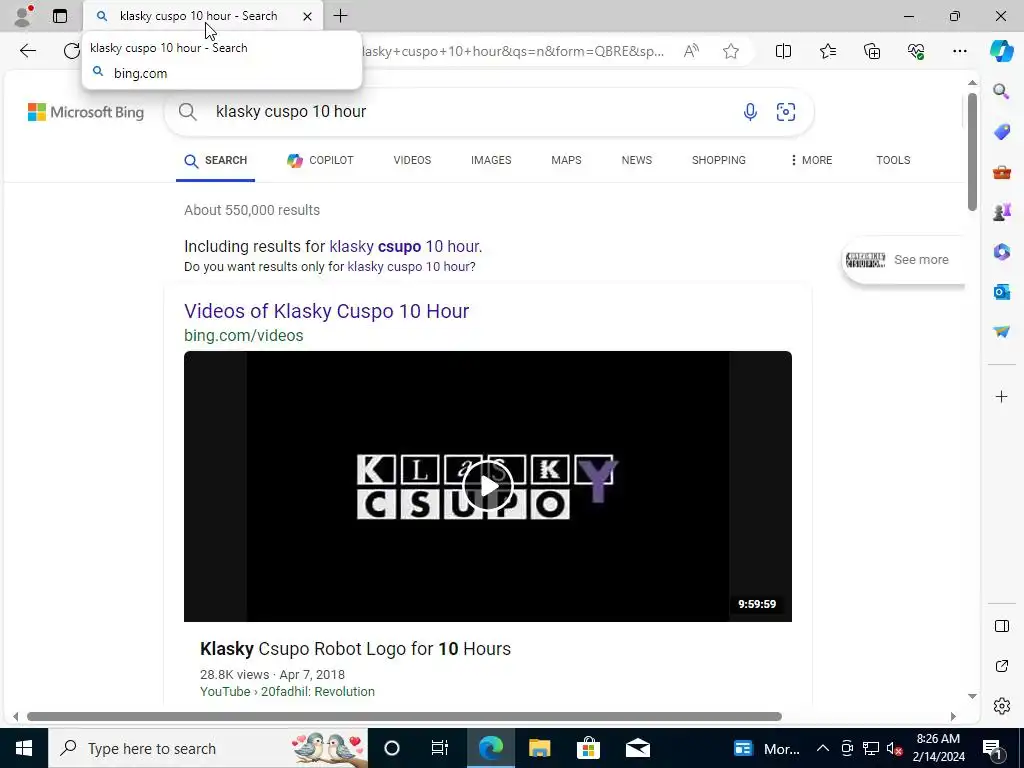Click the magnifier icon in Bing search box
The image size is (1024, 768).
pos(187,112)
